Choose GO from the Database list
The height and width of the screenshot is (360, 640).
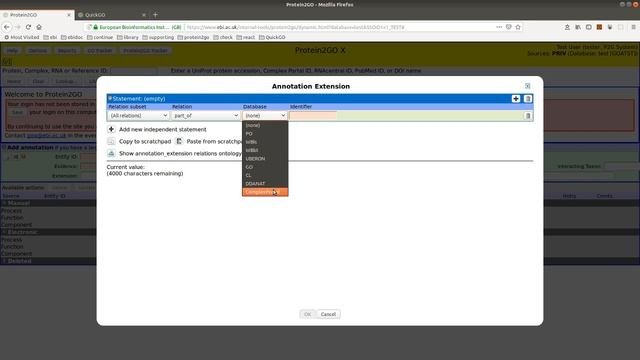[265, 167]
